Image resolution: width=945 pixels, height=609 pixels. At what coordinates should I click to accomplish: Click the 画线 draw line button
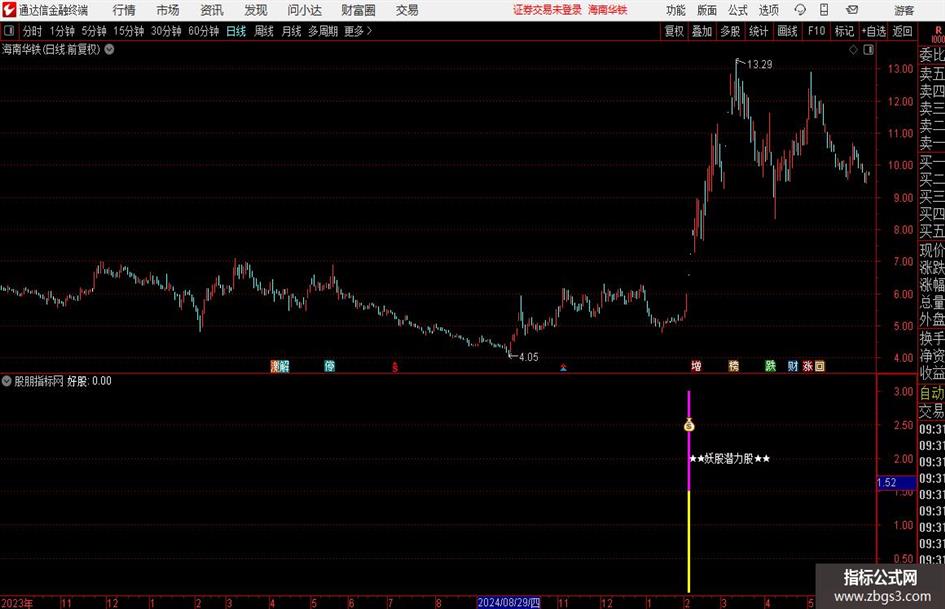(x=788, y=31)
